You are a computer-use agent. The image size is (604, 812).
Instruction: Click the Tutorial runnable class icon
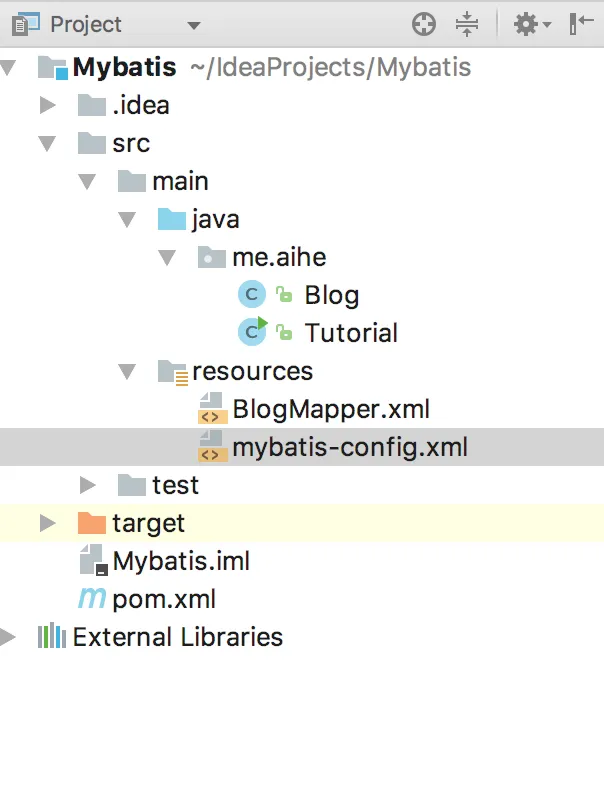click(x=252, y=333)
